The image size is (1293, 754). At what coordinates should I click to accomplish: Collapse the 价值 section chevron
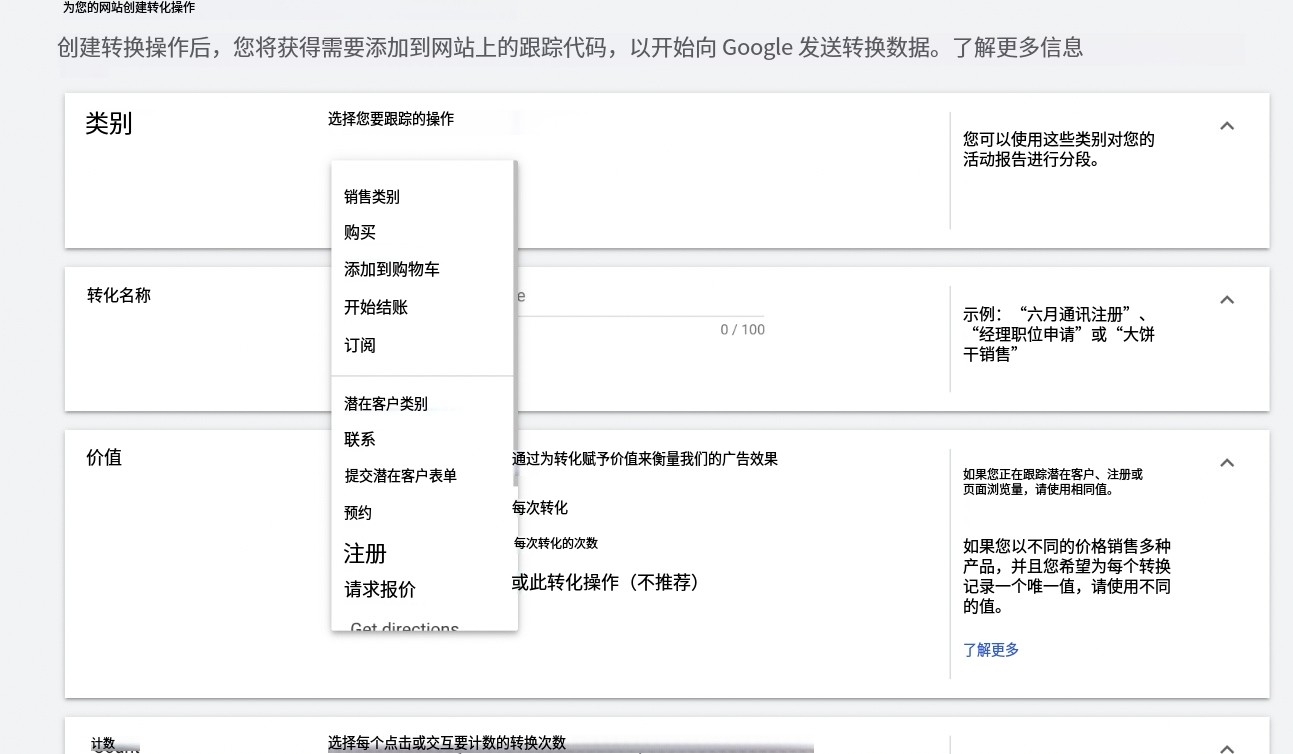coord(1227,463)
